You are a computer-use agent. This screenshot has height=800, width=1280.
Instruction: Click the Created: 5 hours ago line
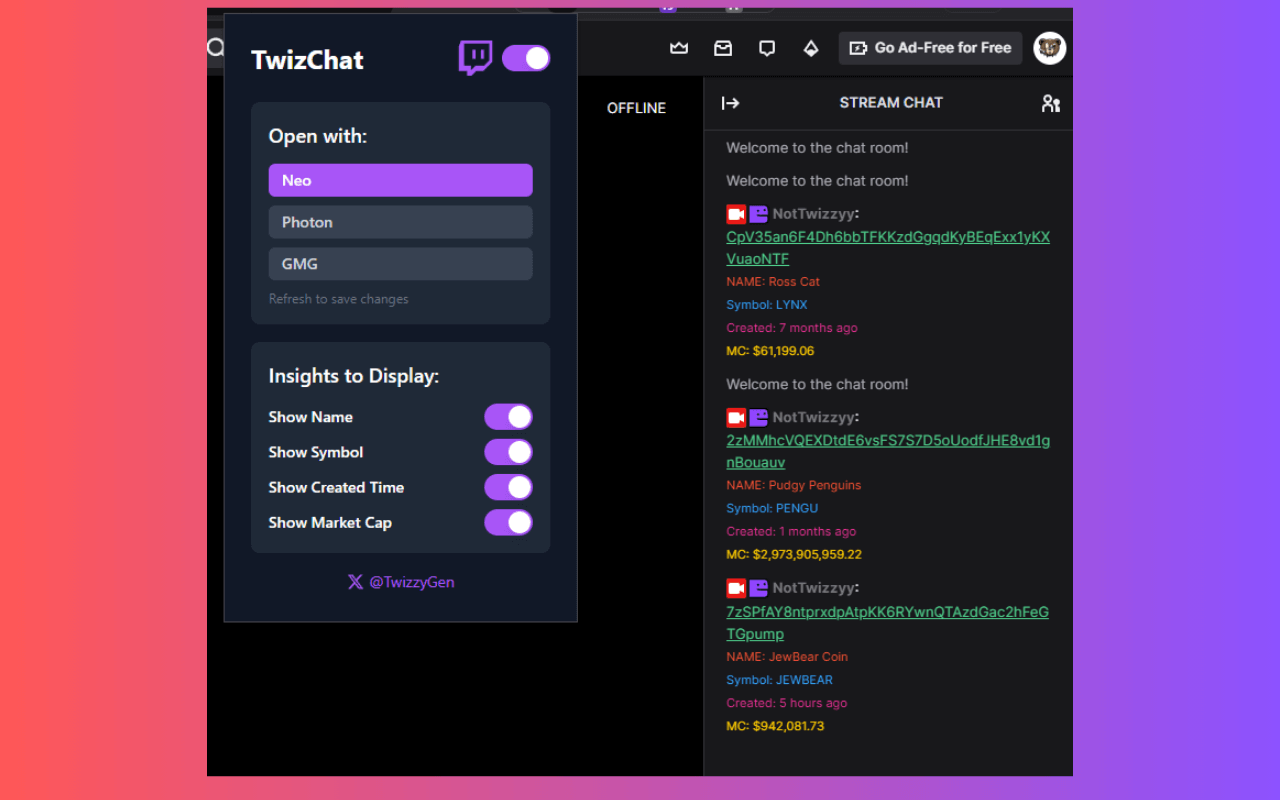pos(787,703)
